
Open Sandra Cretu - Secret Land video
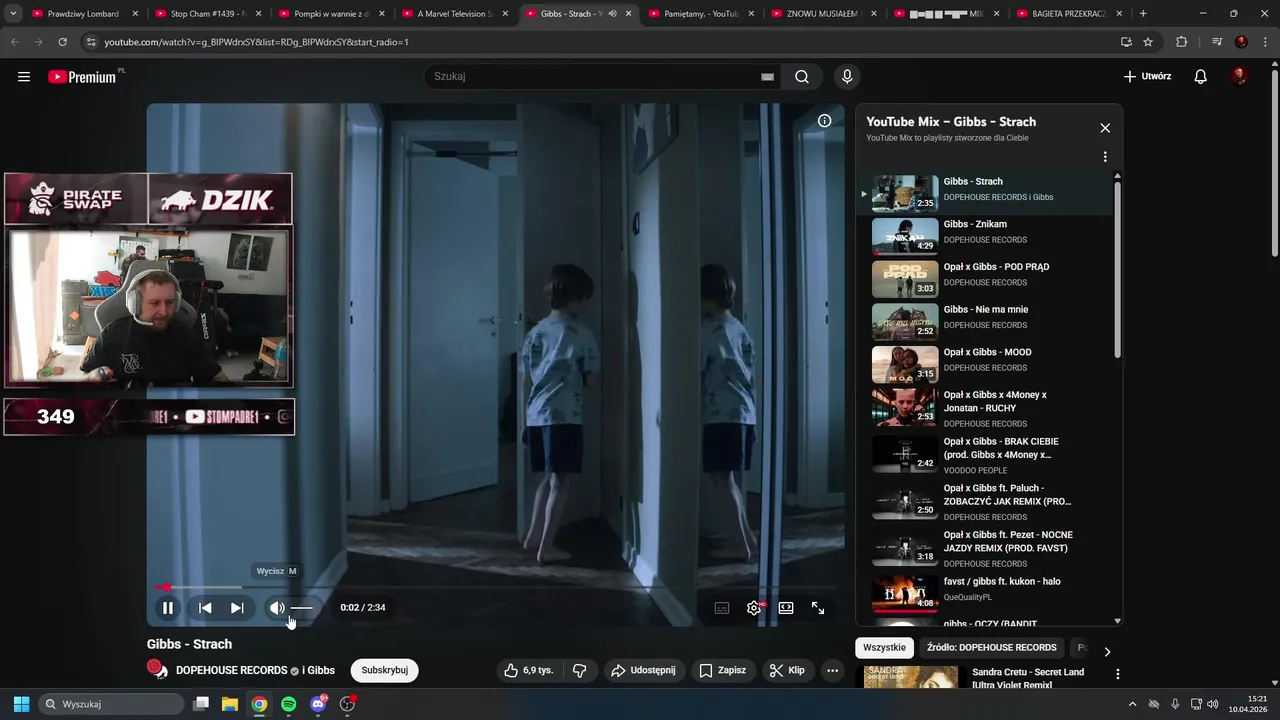[x=1028, y=678]
